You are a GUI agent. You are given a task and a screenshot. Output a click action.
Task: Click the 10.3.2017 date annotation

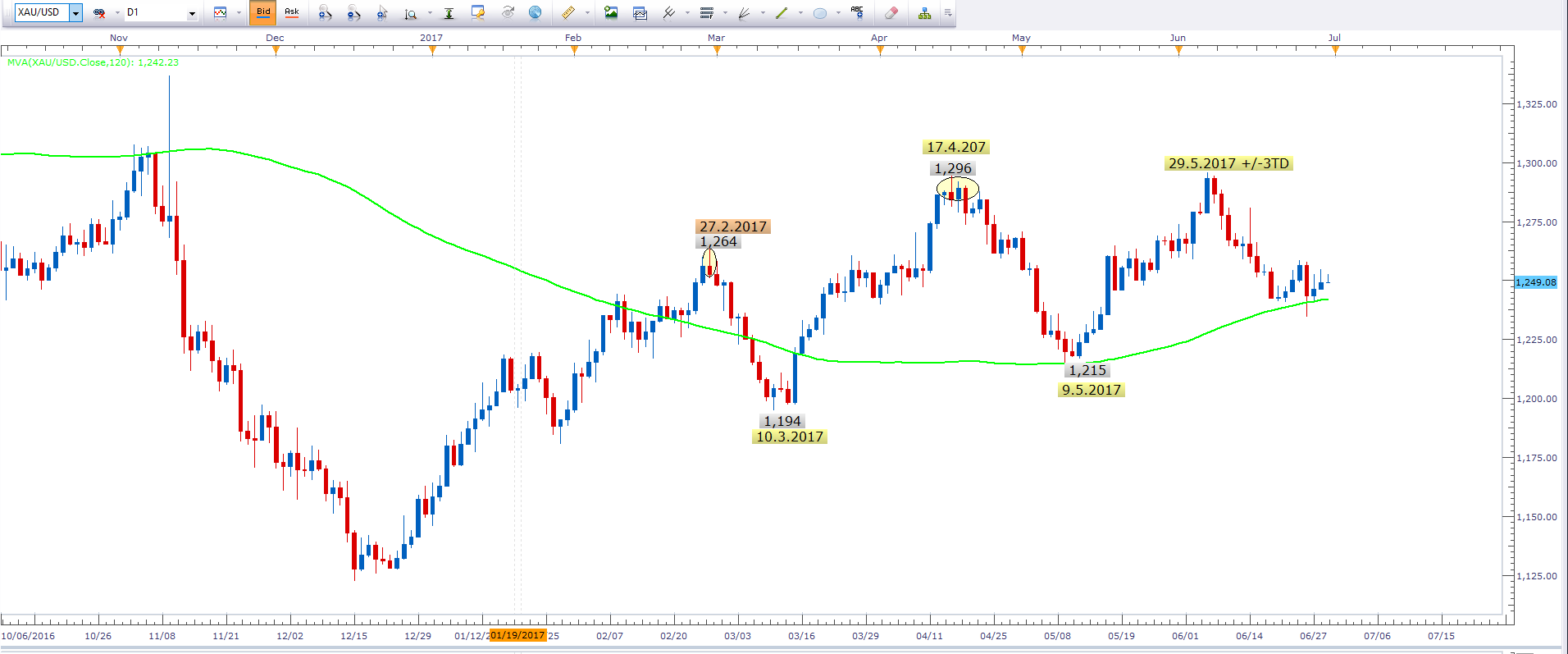point(789,437)
